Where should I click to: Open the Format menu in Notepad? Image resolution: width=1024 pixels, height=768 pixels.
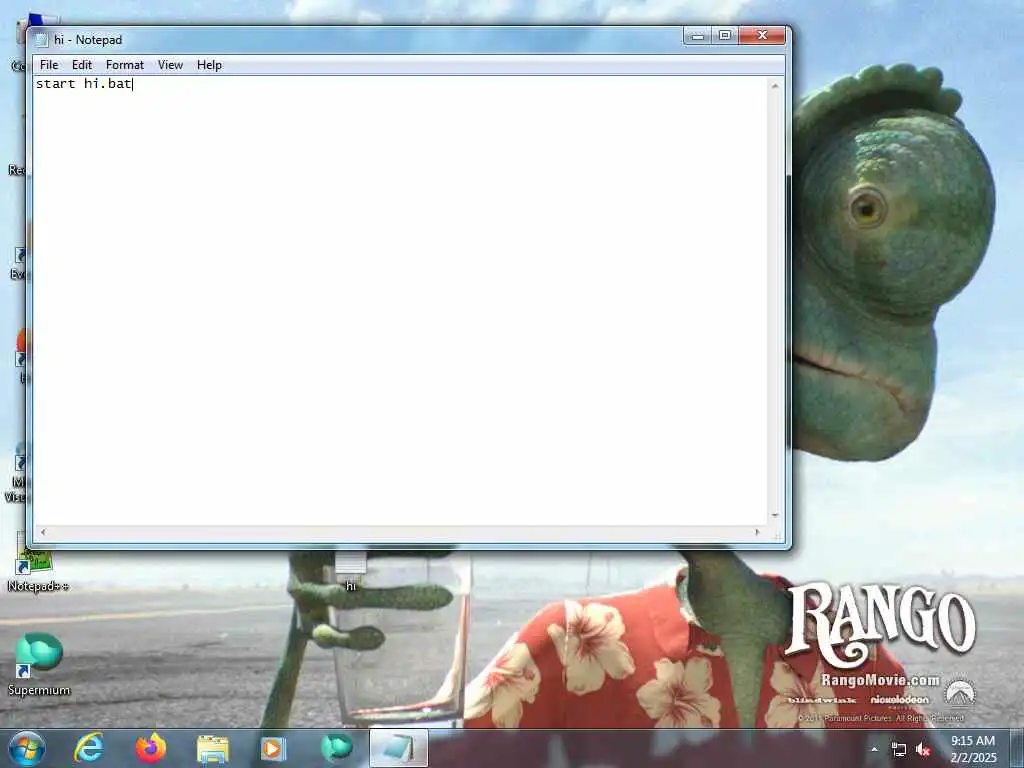(x=125, y=65)
